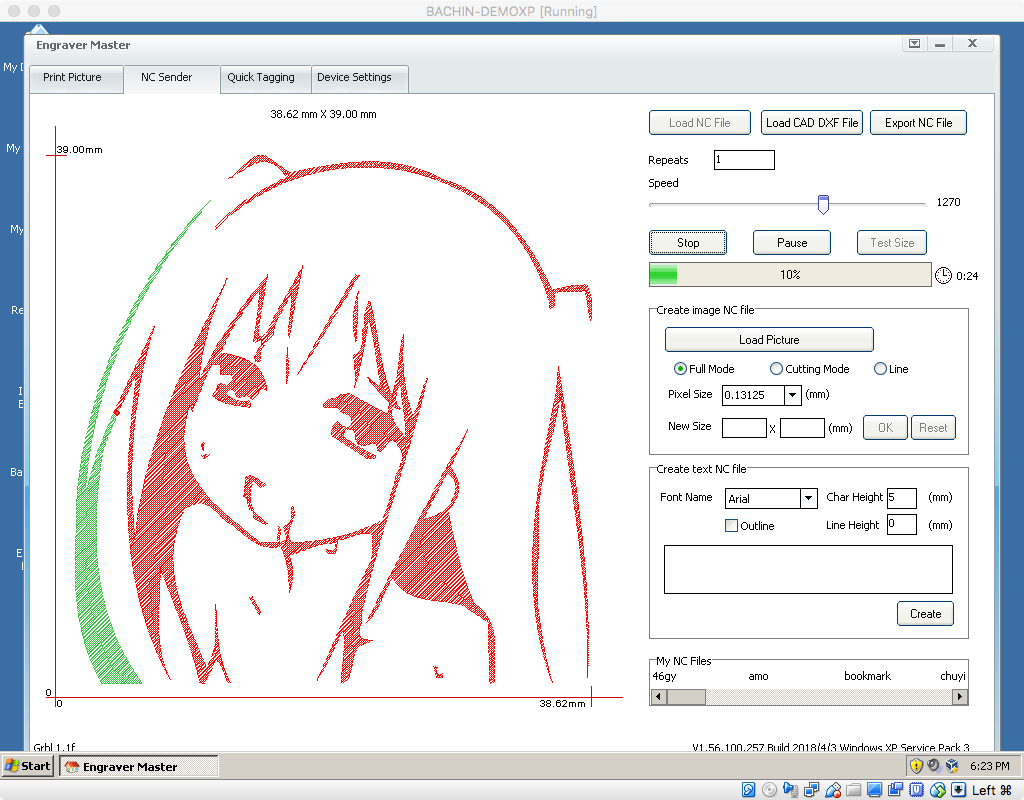Open the window menu icon in title bar
Image resolution: width=1024 pixels, height=800 pixels.
[914, 44]
